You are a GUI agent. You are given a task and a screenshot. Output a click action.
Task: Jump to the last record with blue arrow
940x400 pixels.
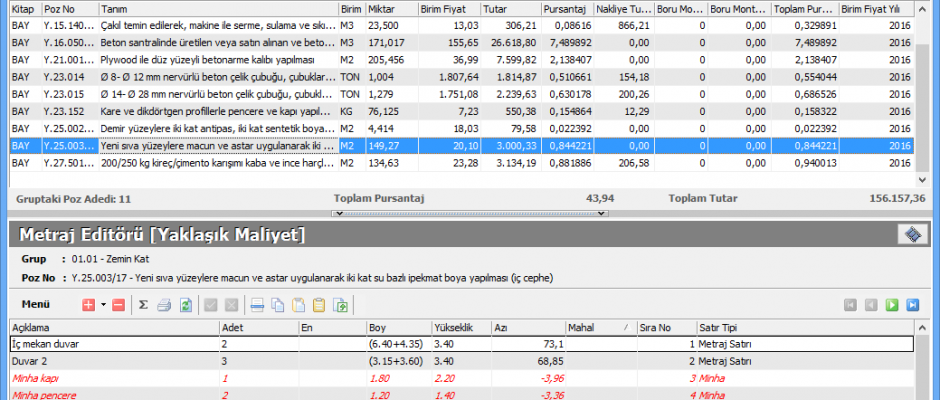[912, 304]
